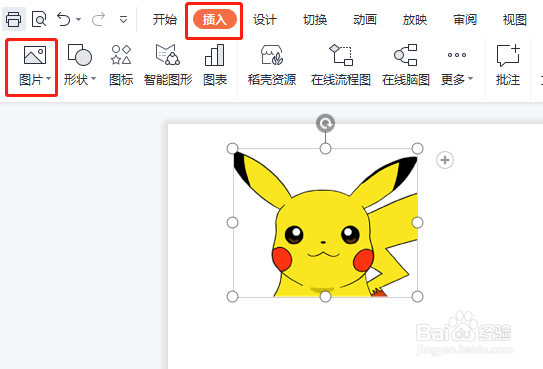The image size is (543, 369).
Task: Click the top-right resize handle of image
Action: [417, 148]
